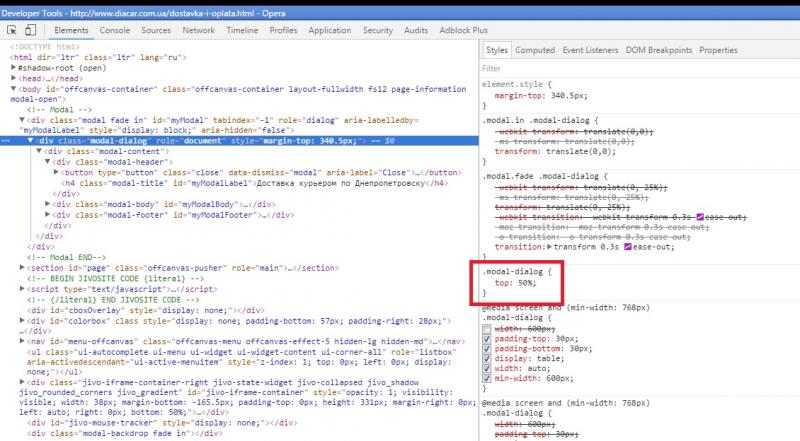Open the Timeline tab
The image size is (800, 441).
[242, 30]
